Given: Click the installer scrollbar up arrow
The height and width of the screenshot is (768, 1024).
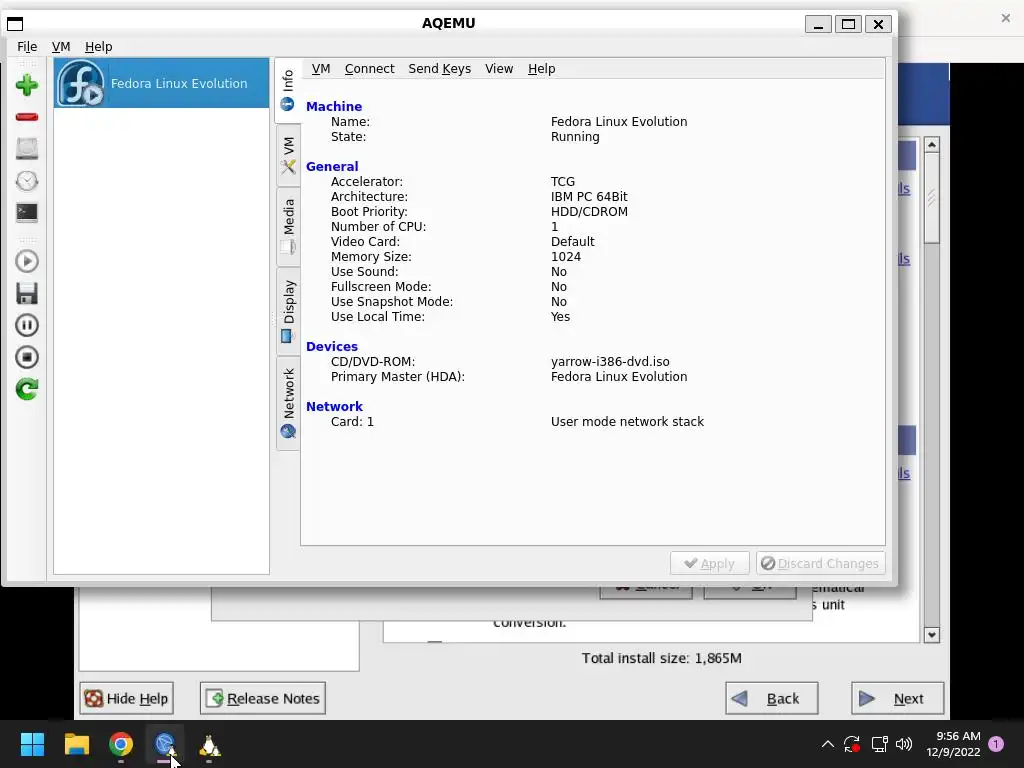Looking at the screenshot, I should tap(932, 144).
